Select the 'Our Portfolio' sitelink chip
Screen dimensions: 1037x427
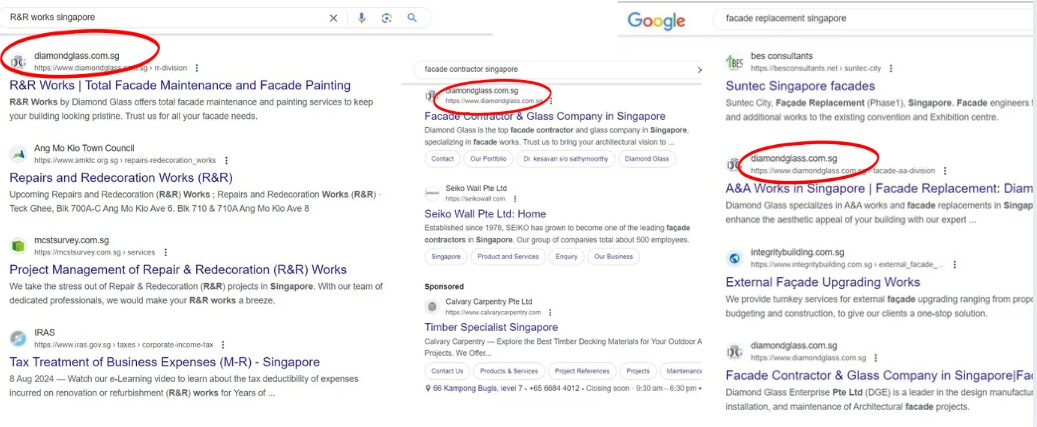[488, 159]
